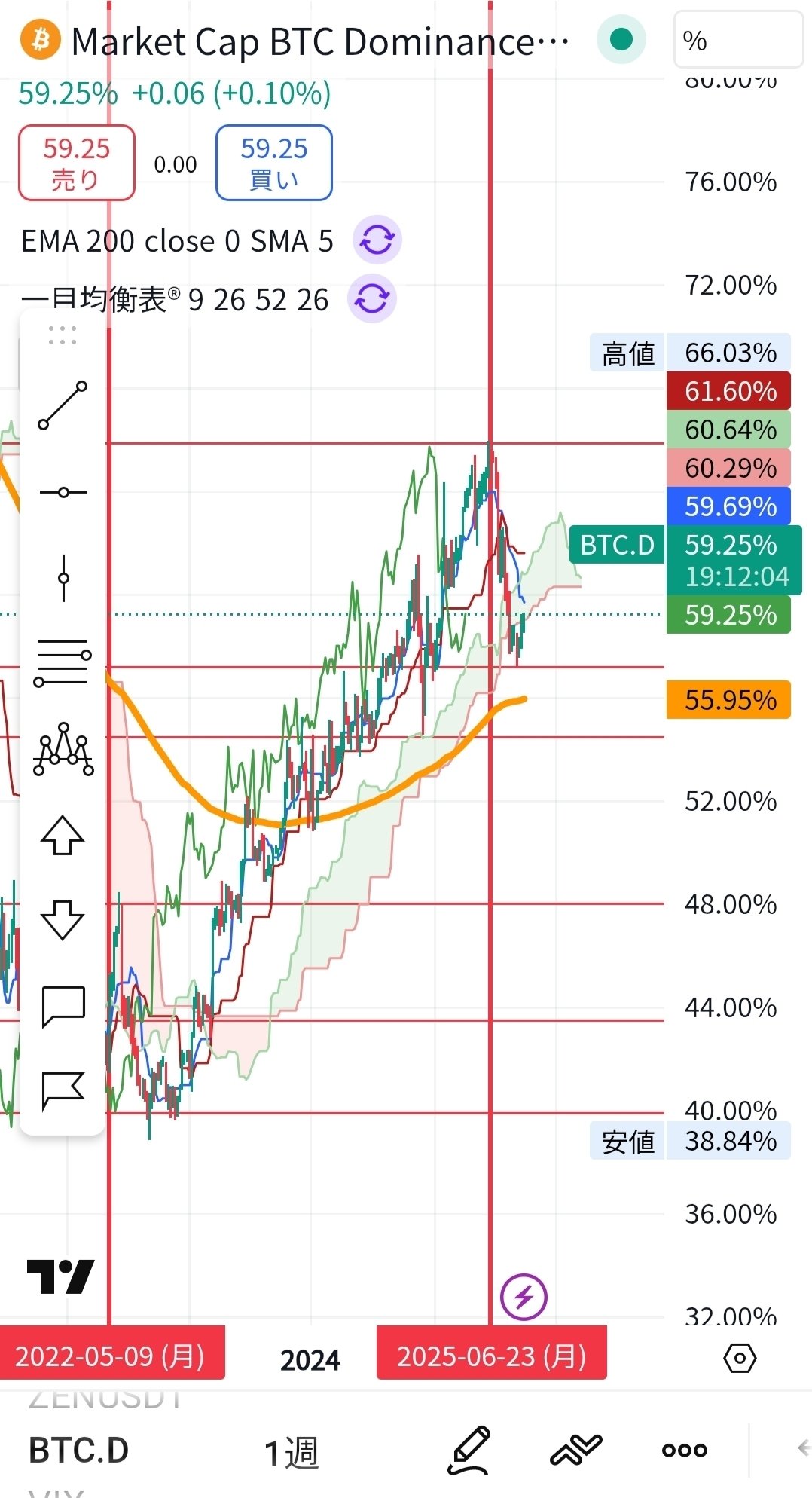812x1498 pixels.
Task: Tap the 一目均衡表 9 26 52 26 legend
Action: 175,299
